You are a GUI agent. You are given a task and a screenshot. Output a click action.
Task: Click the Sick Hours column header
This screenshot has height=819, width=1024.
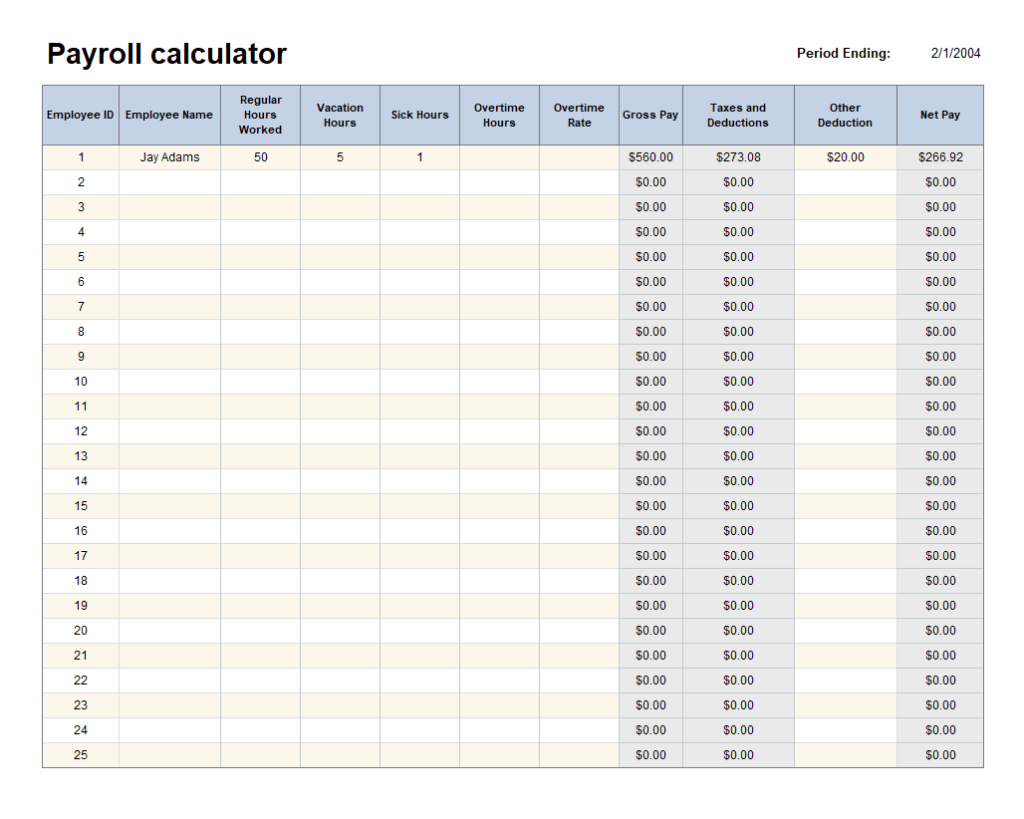tap(419, 115)
